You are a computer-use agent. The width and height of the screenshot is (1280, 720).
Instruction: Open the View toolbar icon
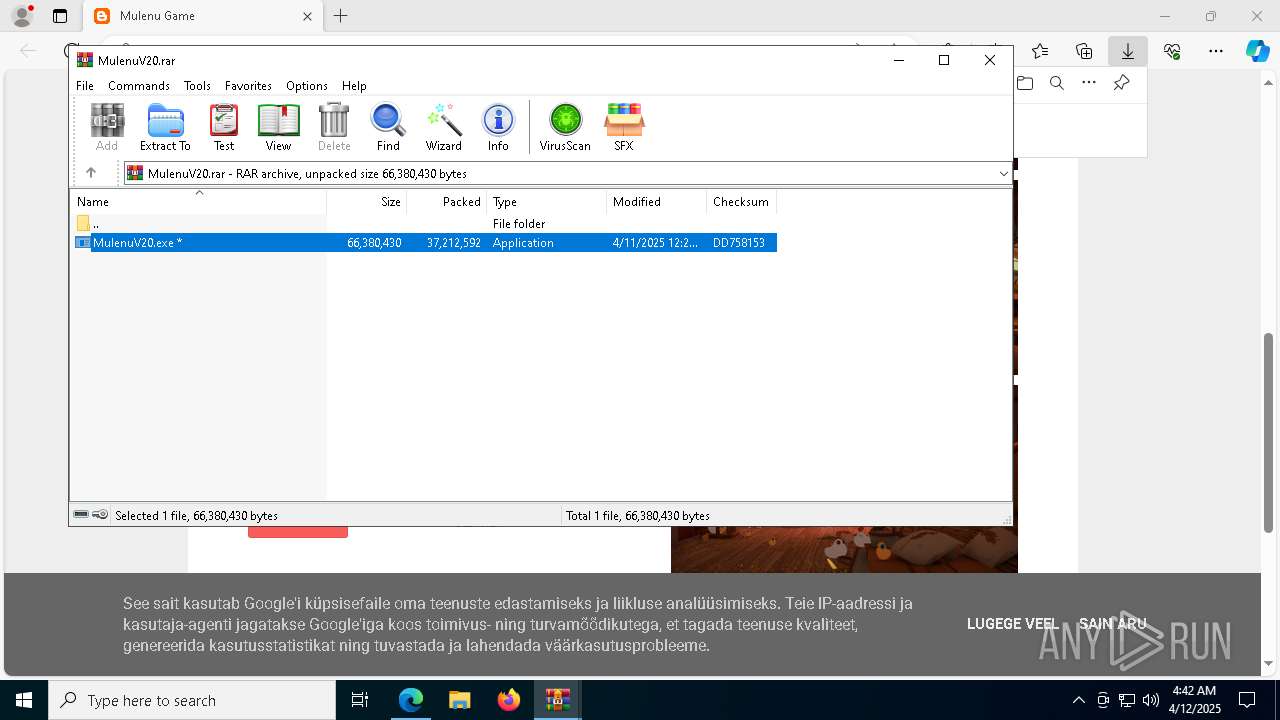[x=278, y=127]
